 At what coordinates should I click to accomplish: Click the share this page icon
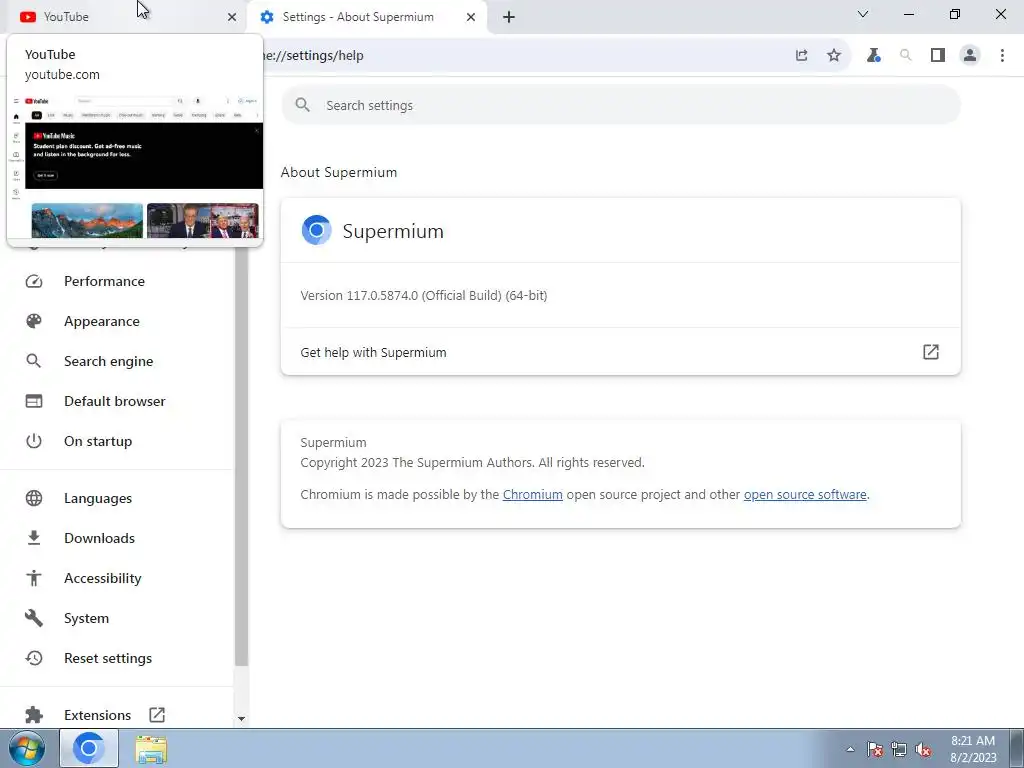click(801, 56)
